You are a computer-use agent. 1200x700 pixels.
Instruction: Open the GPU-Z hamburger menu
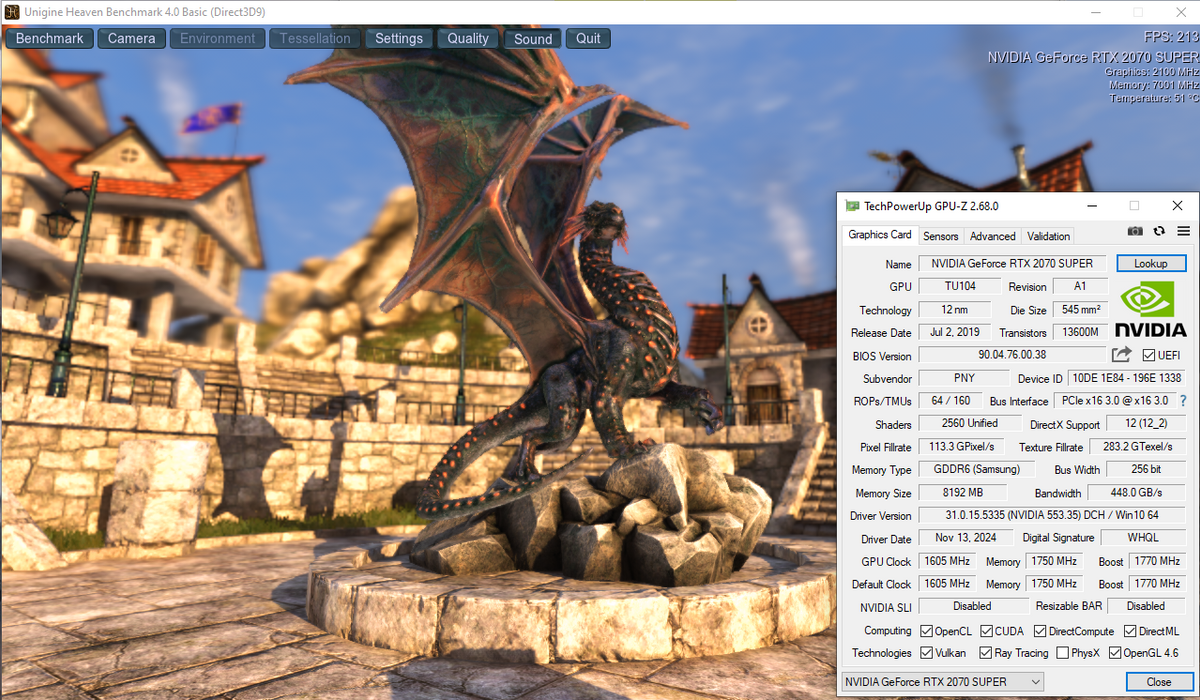(x=1183, y=231)
